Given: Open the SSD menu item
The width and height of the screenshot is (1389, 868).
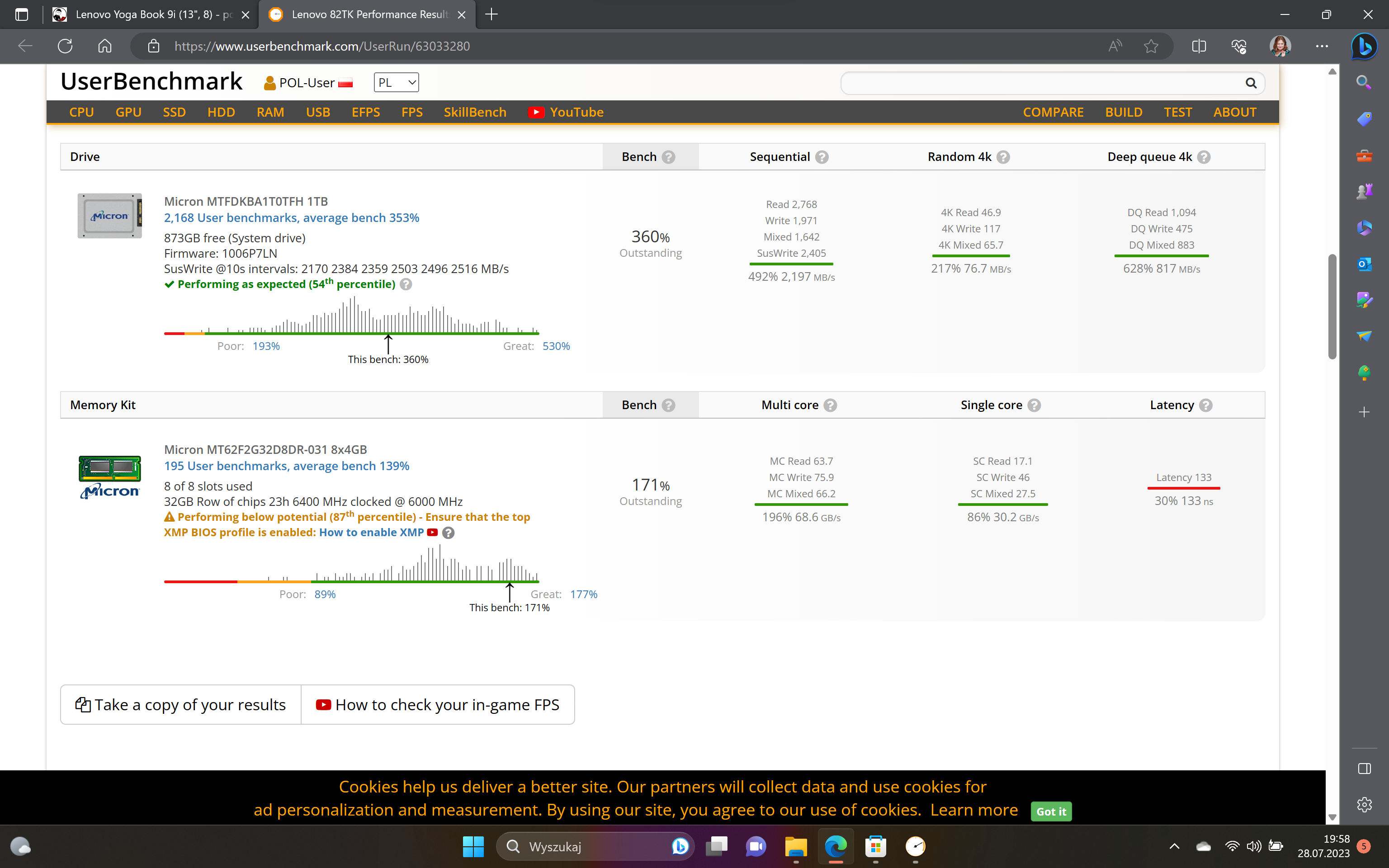Looking at the screenshot, I should point(174,112).
